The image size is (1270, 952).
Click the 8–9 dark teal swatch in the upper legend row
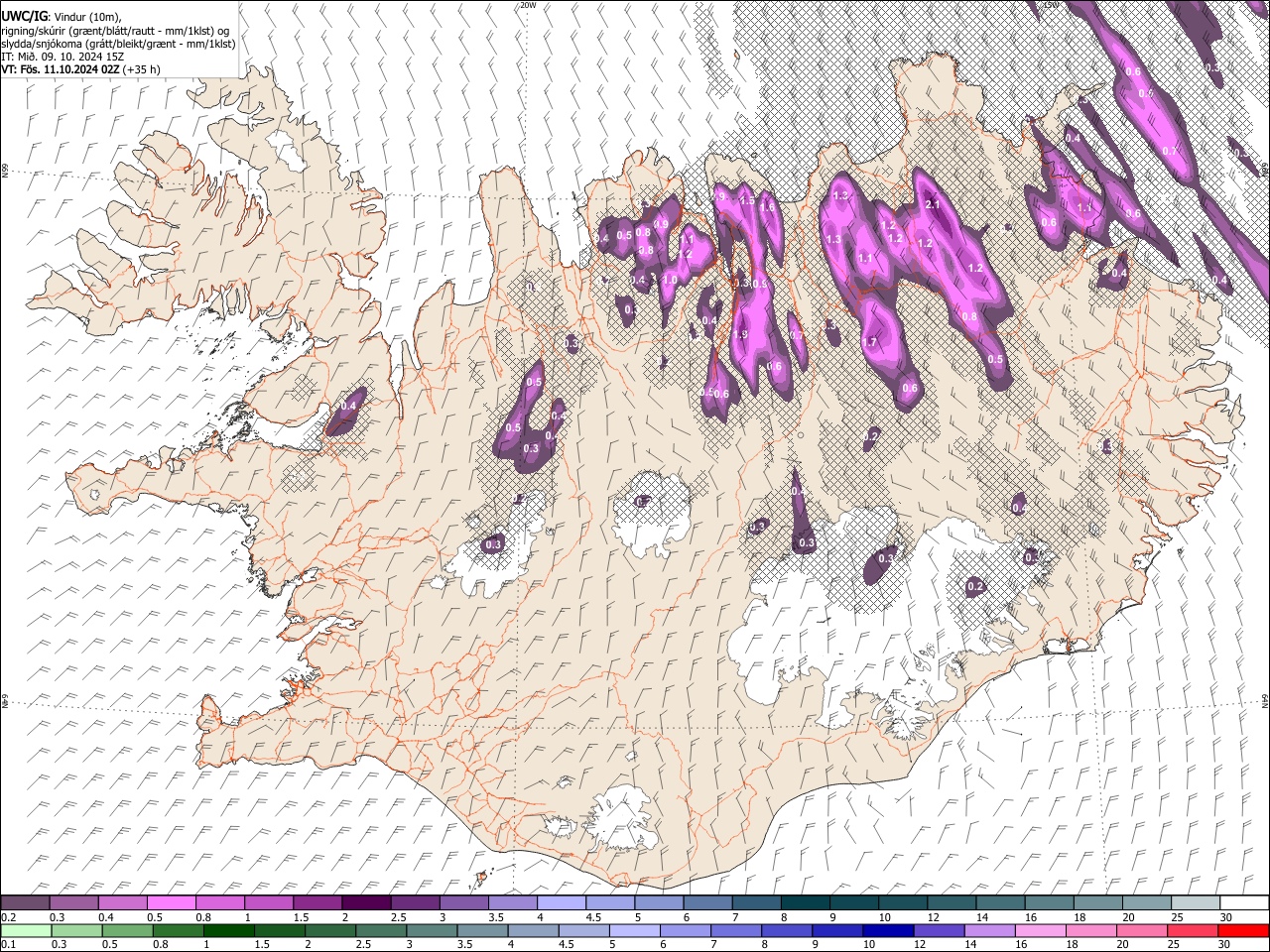point(806,902)
